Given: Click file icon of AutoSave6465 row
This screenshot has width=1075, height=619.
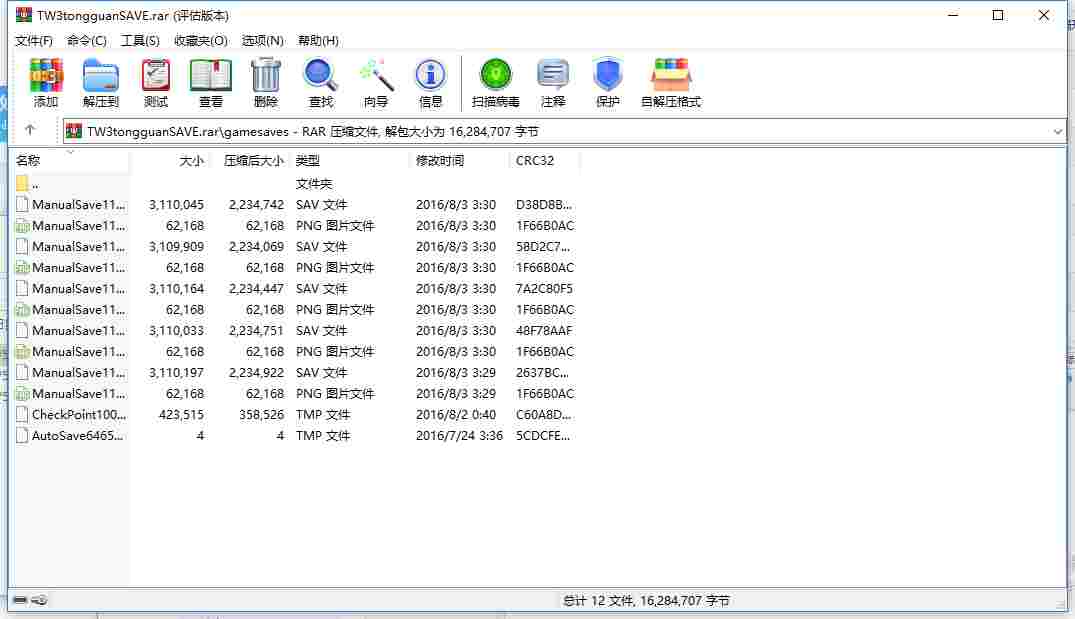Looking at the screenshot, I should point(22,435).
